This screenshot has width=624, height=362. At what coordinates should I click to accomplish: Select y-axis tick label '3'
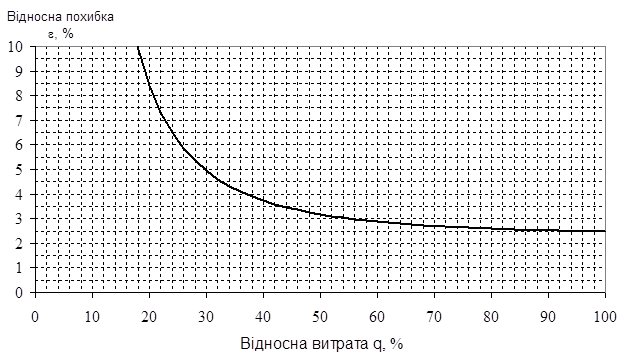19,219
